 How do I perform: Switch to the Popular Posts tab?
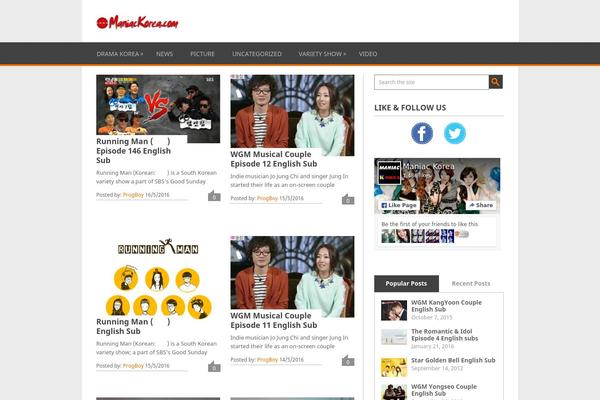pos(406,284)
